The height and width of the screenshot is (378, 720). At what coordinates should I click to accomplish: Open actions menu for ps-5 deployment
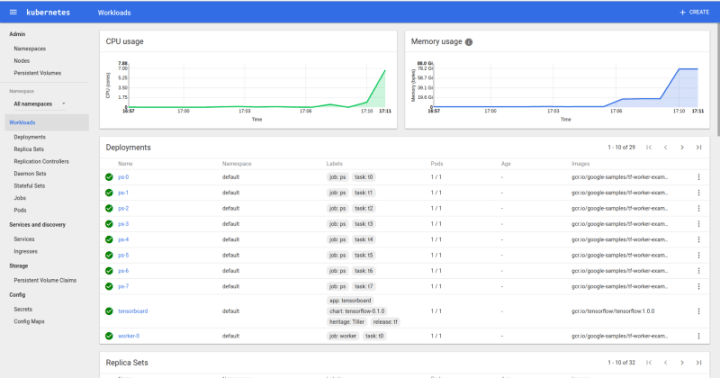(x=698, y=255)
